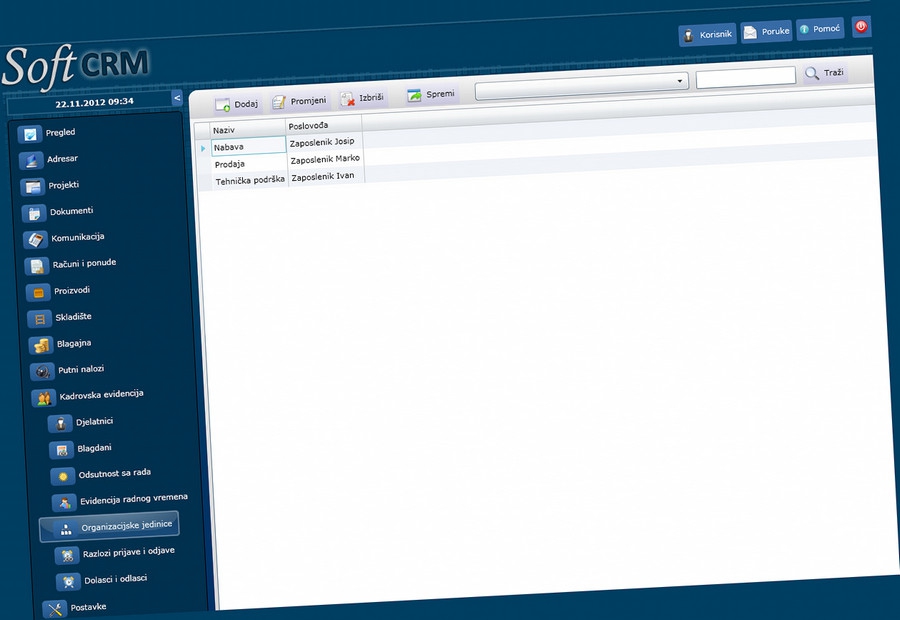The height and width of the screenshot is (620, 900).
Task: Sort by Naziv column header
Action: [x=248, y=129]
